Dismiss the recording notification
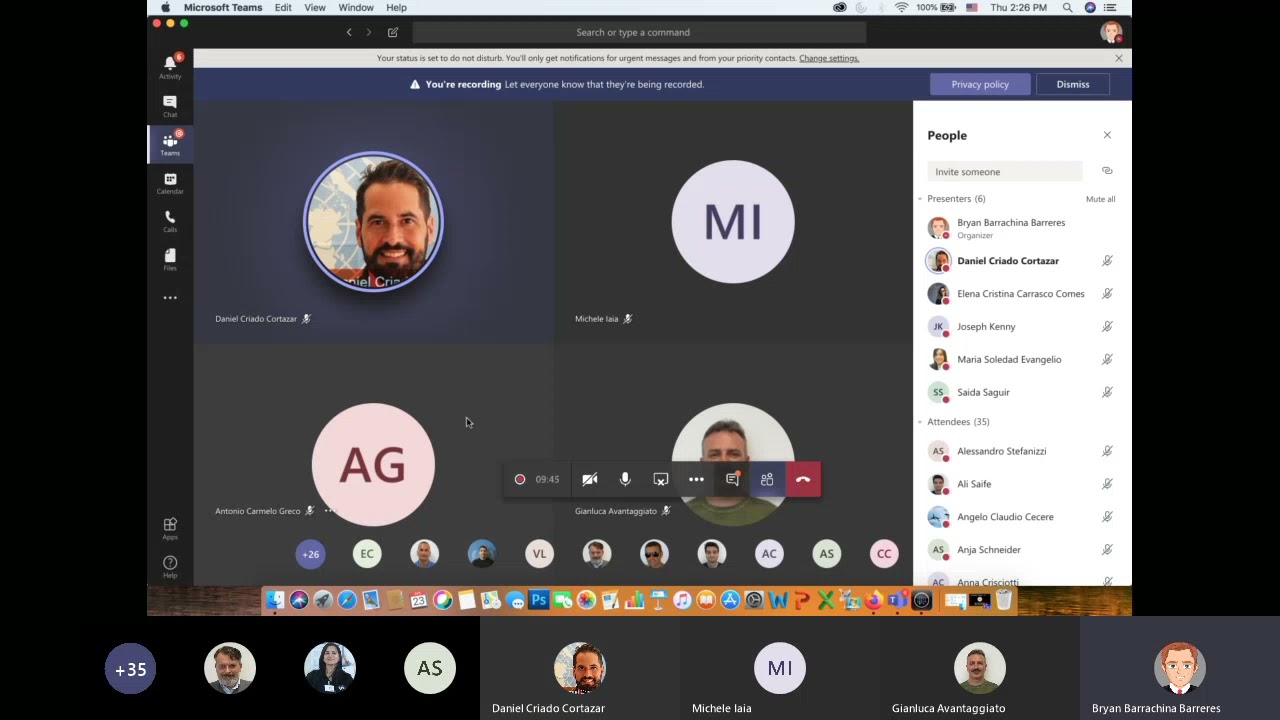 (x=1073, y=84)
